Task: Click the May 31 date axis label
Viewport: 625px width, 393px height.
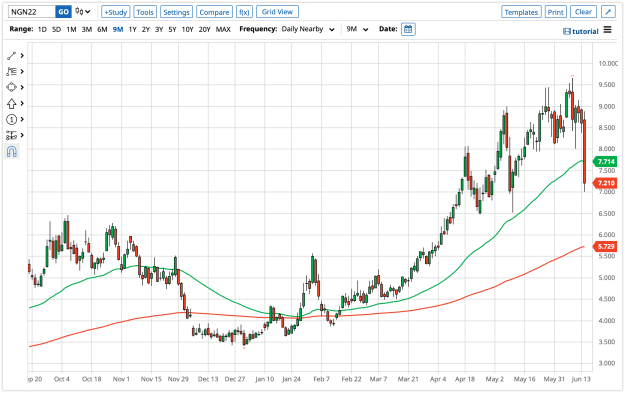Action: click(x=554, y=379)
